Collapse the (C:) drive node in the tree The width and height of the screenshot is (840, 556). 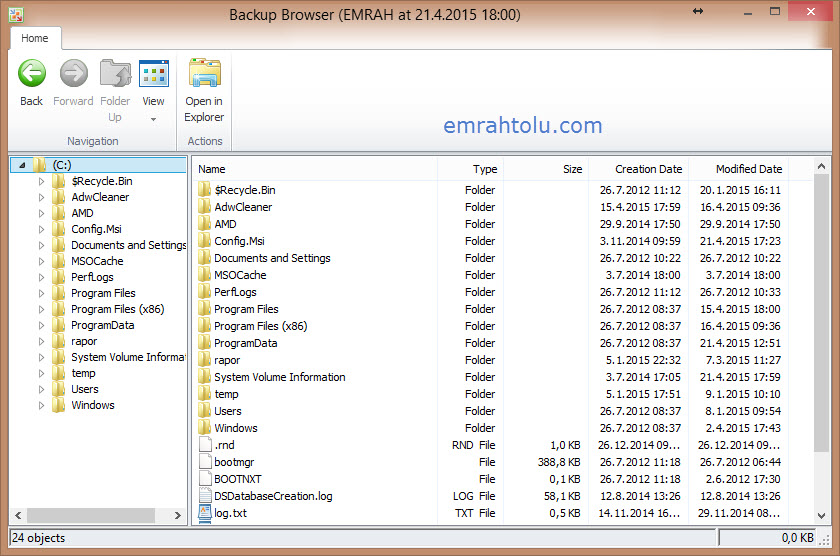coord(22,166)
